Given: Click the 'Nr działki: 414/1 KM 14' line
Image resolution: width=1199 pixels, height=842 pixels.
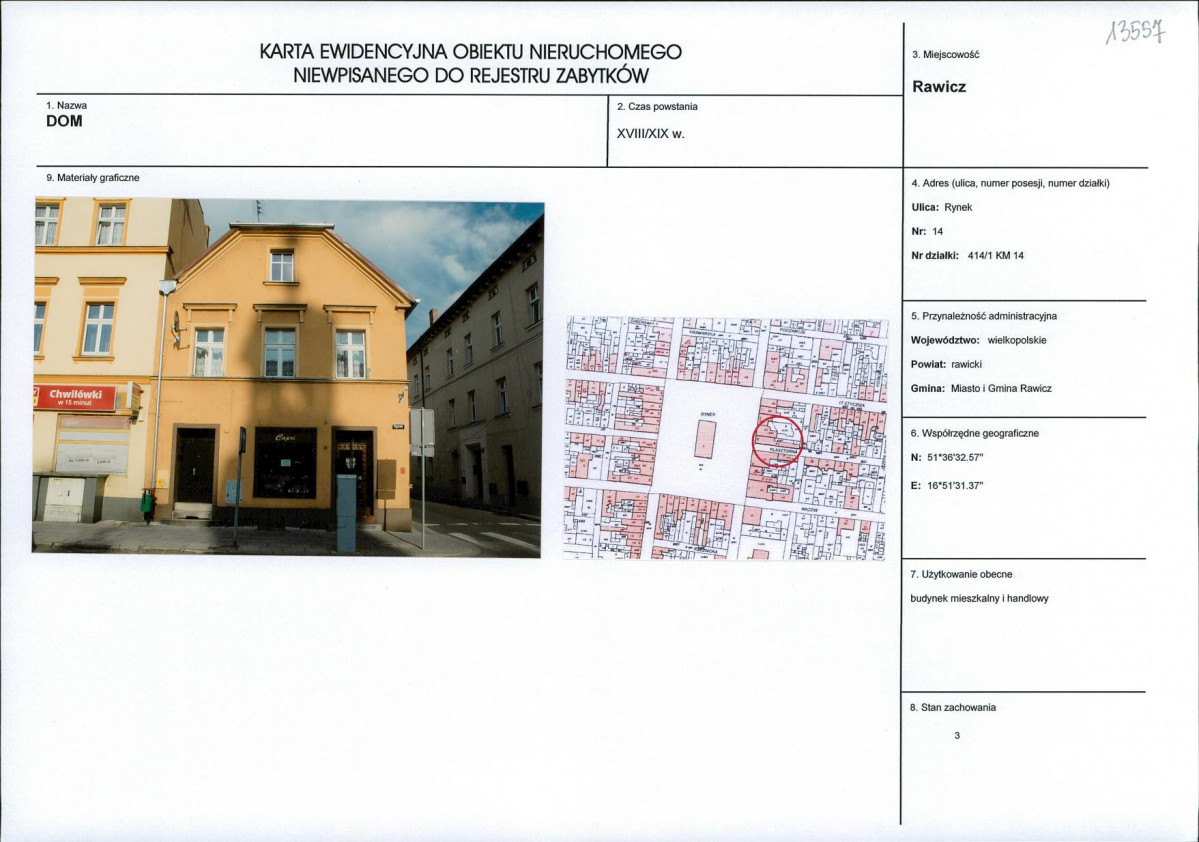Looking at the screenshot, I should (967, 255).
